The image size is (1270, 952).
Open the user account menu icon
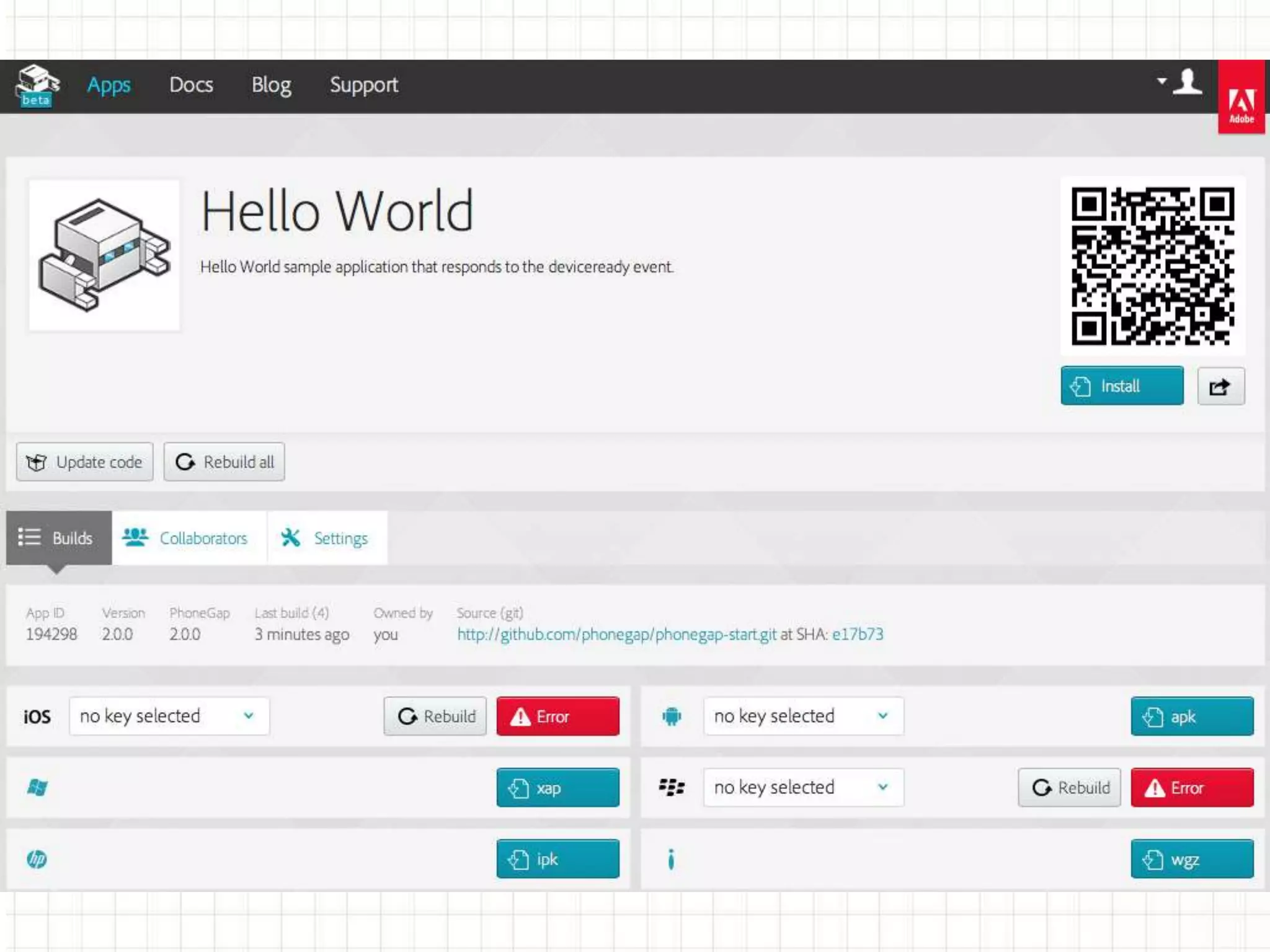(1186, 82)
